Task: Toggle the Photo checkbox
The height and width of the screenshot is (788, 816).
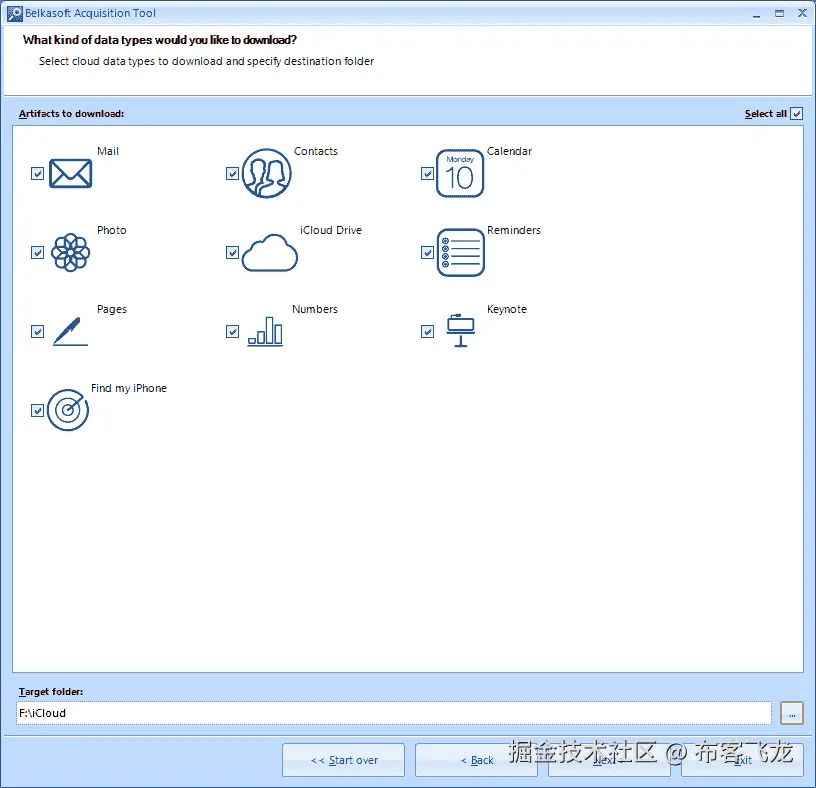Action: (37, 252)
